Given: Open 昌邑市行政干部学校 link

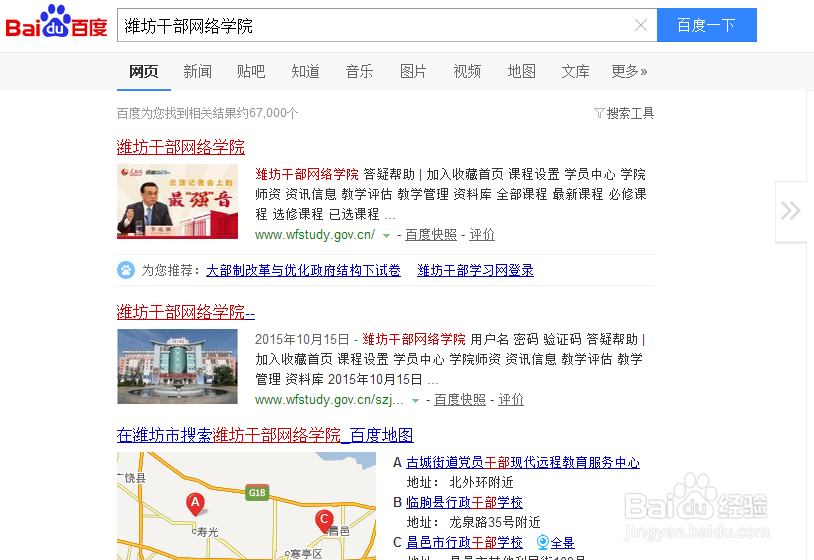Looking at the screenshot, I should tap(464, 542).
